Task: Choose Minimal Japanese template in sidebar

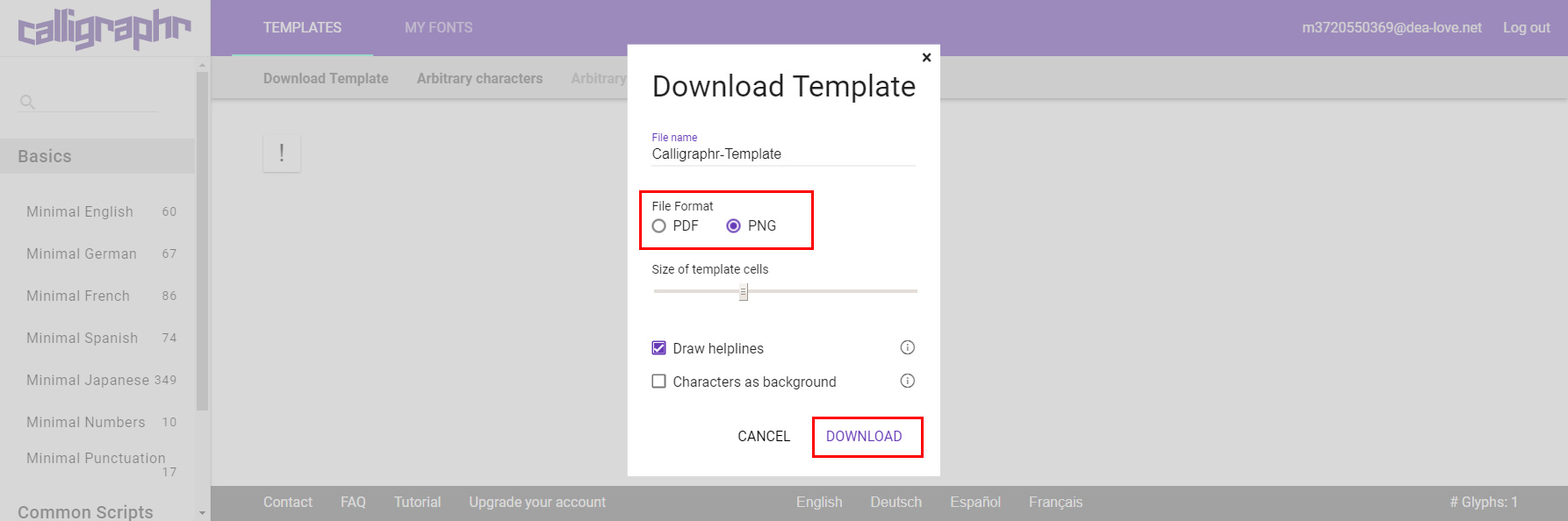Action: coord(88,380)
